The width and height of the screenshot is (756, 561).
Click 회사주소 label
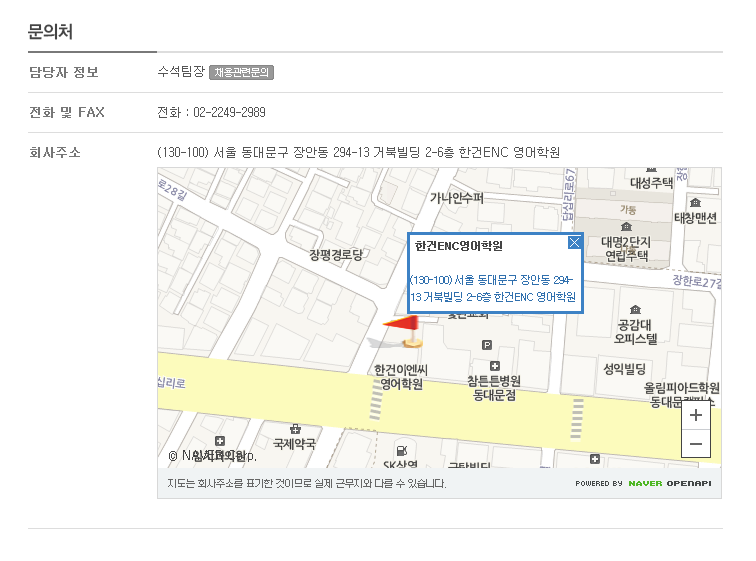coord(54,153)
